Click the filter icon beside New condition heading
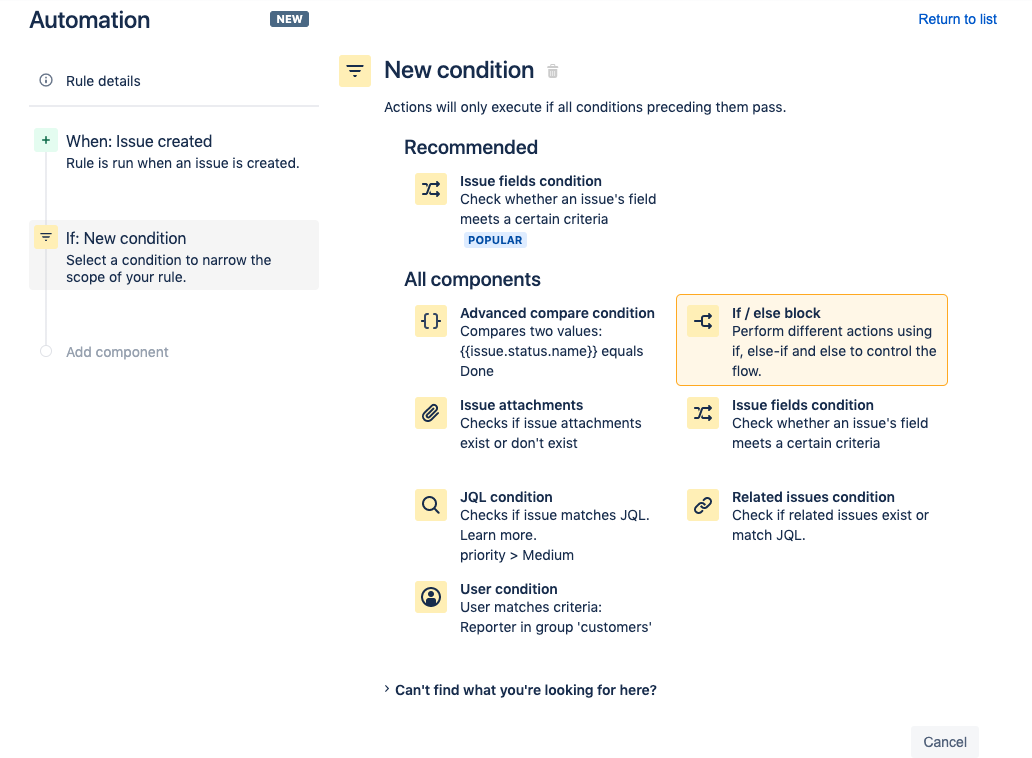Image resolution: width=1032 pixels, height=758 pixels. (355, 70)
